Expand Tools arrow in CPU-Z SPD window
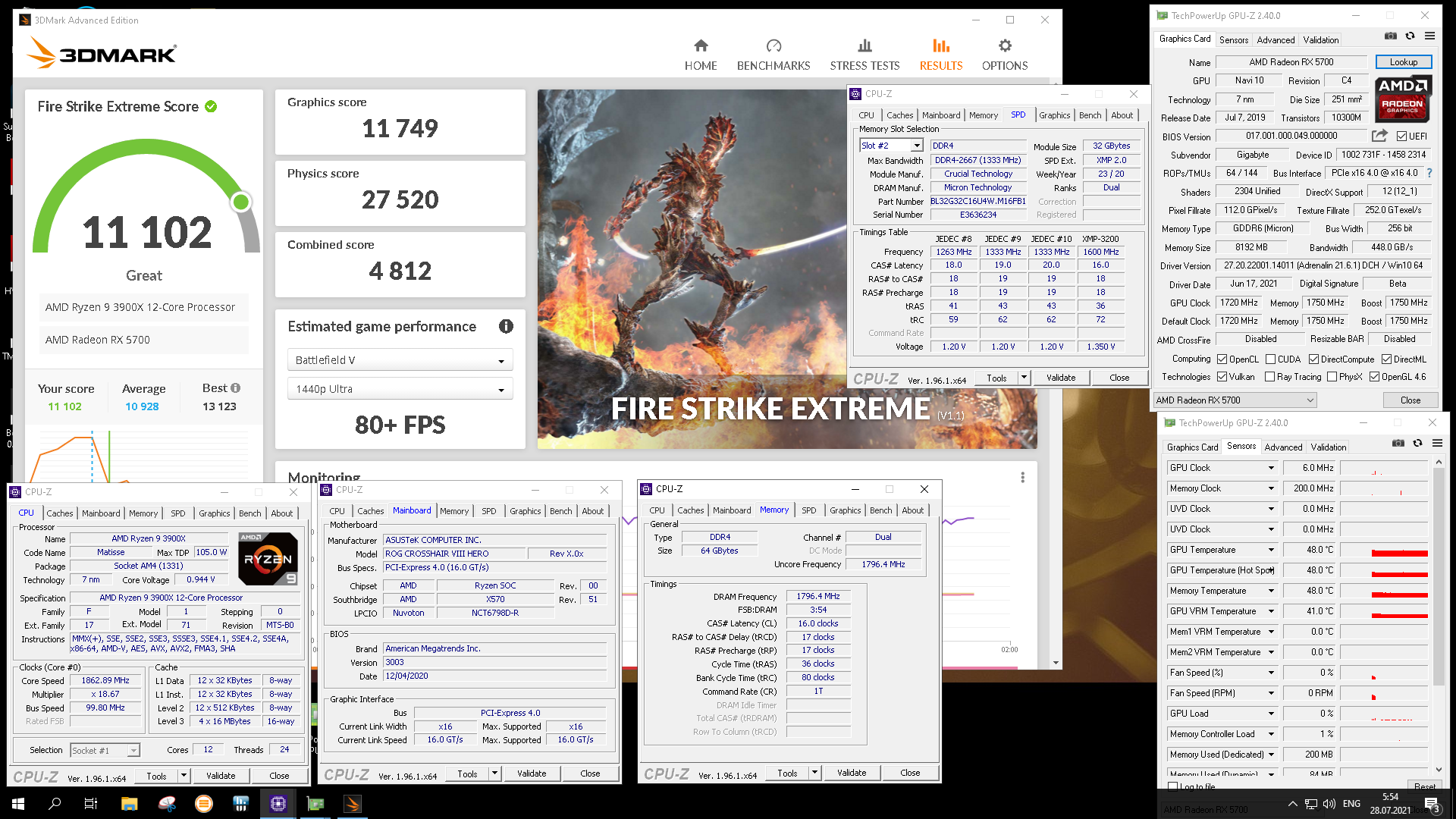 point(1024,378)
